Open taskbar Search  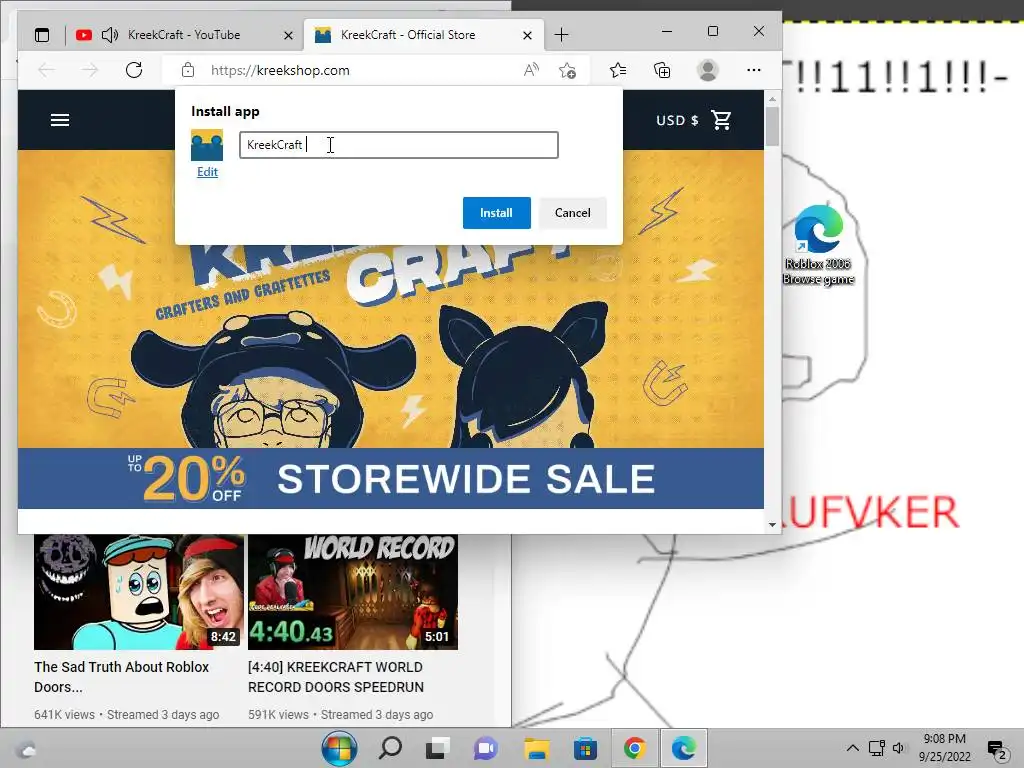391,748
